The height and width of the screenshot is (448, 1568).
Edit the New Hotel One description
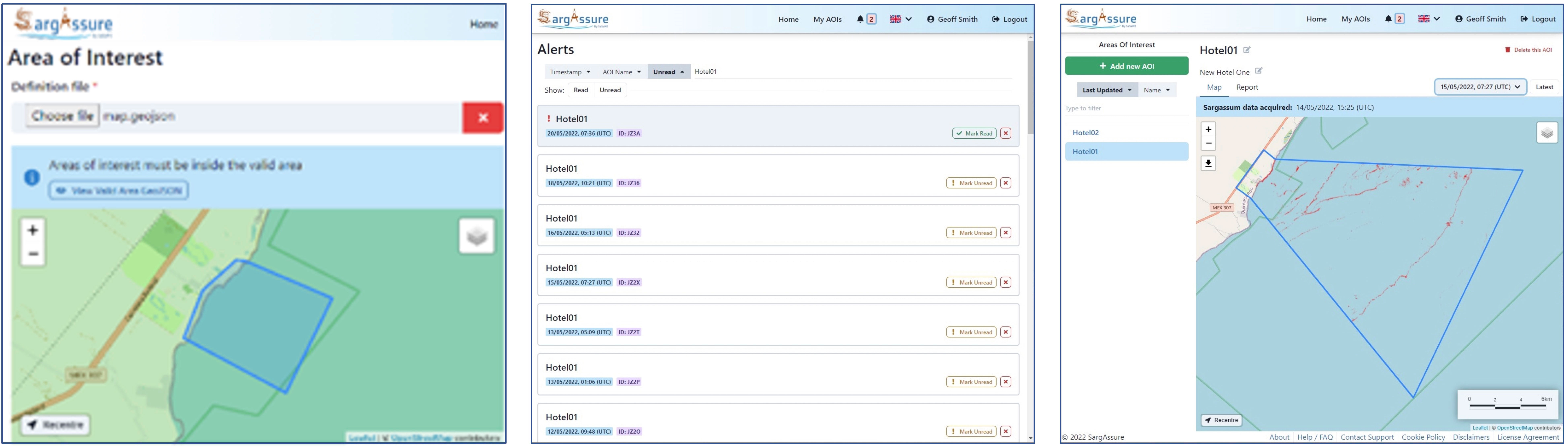click(x=1259, y=71)
